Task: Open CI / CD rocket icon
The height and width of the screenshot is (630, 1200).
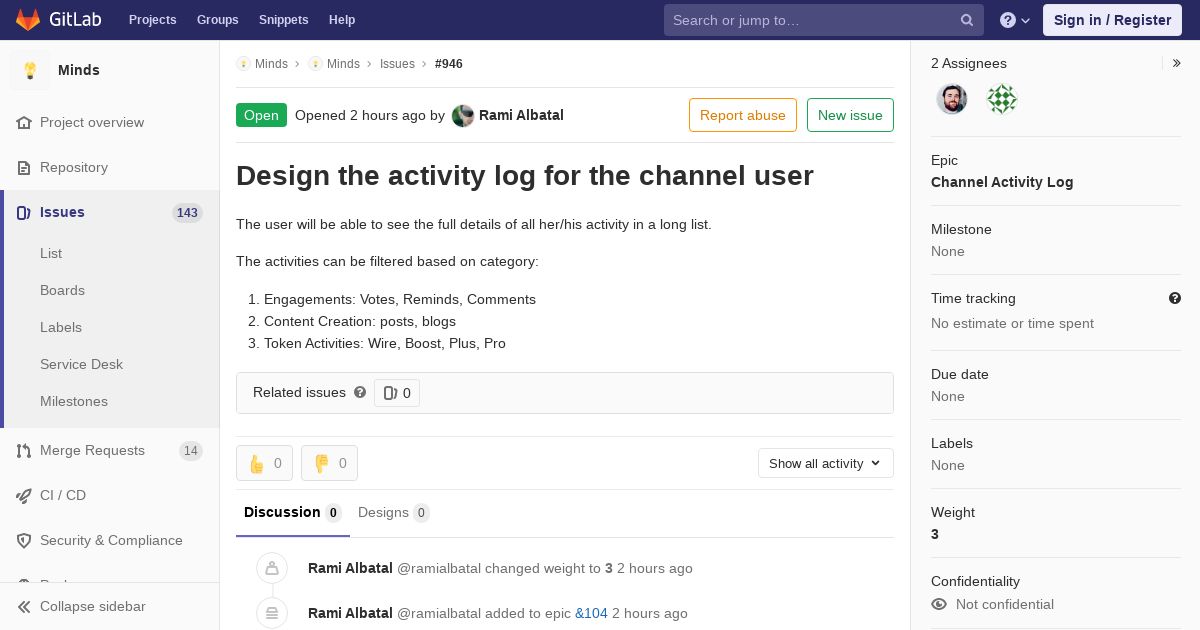Action: (24, 496)
